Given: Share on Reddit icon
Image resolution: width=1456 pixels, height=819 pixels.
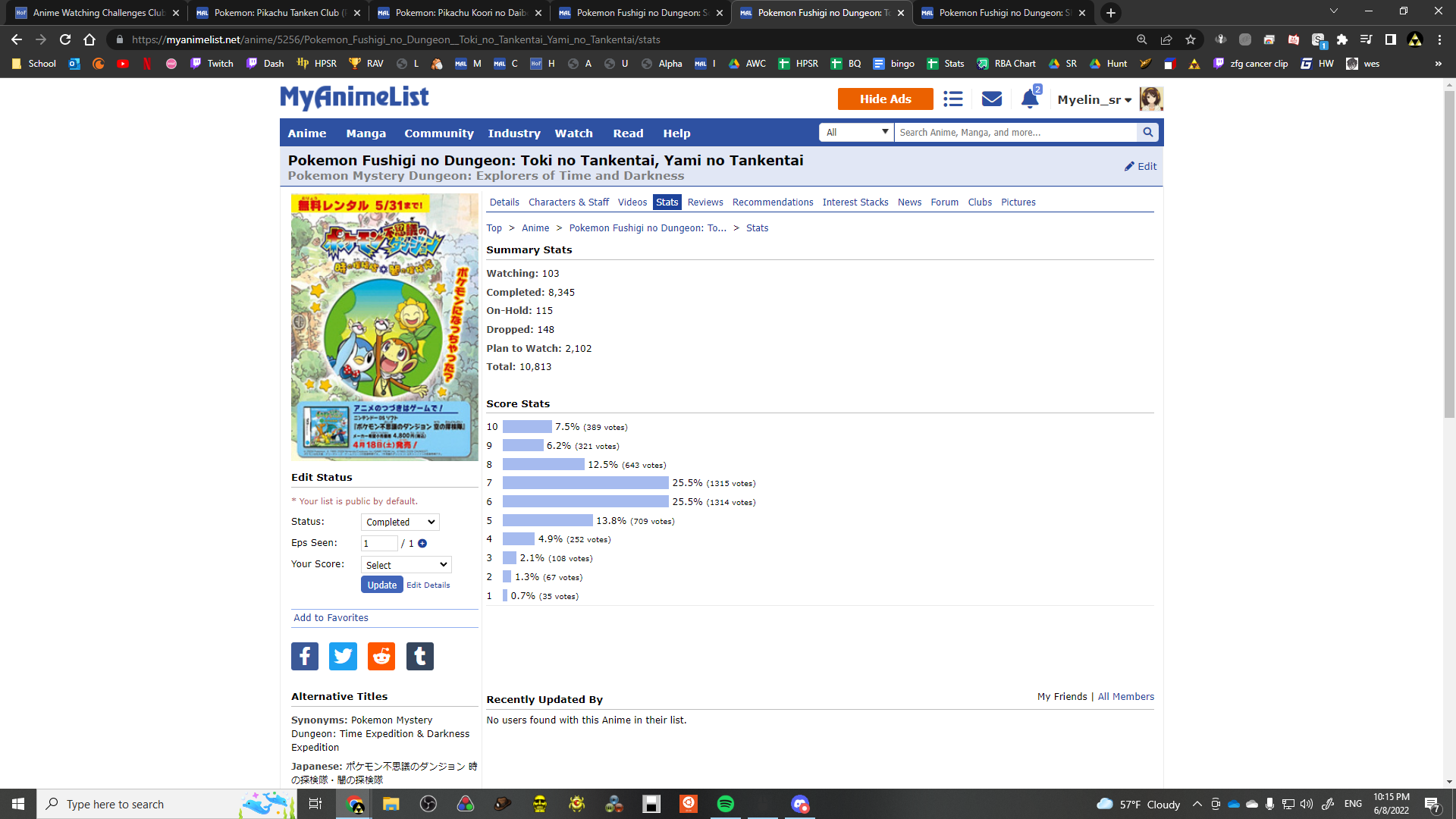Looking at the screenshot, I should point(381,656).
